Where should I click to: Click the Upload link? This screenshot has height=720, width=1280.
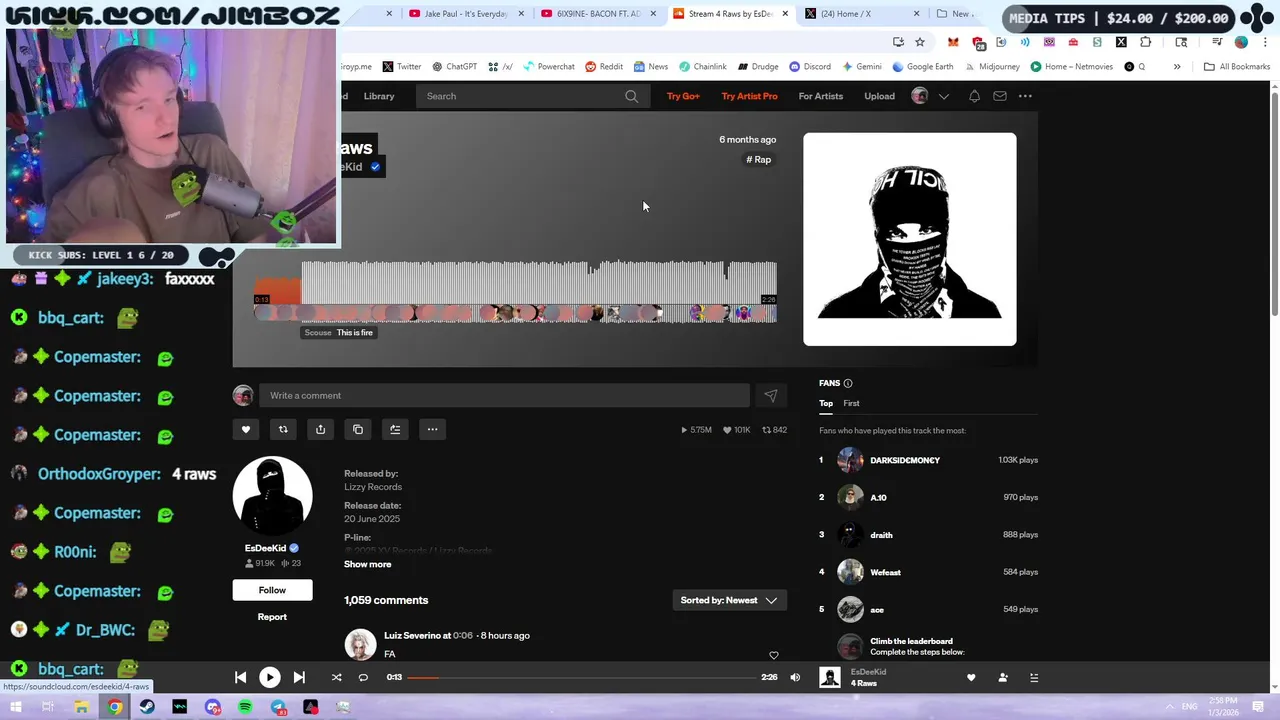click(x=880, y=96)
